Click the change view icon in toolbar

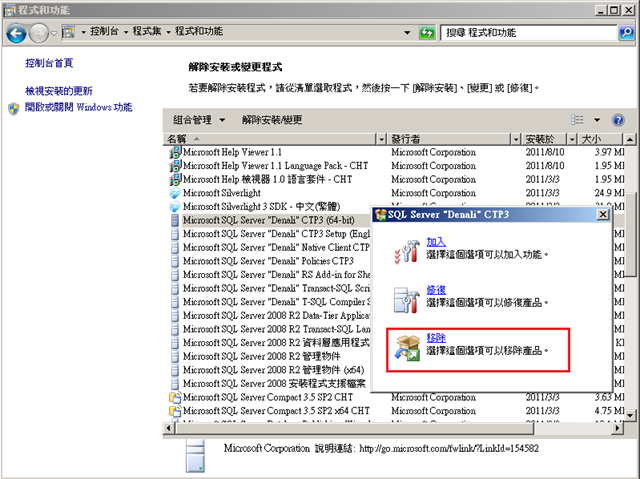click(577, 120)
